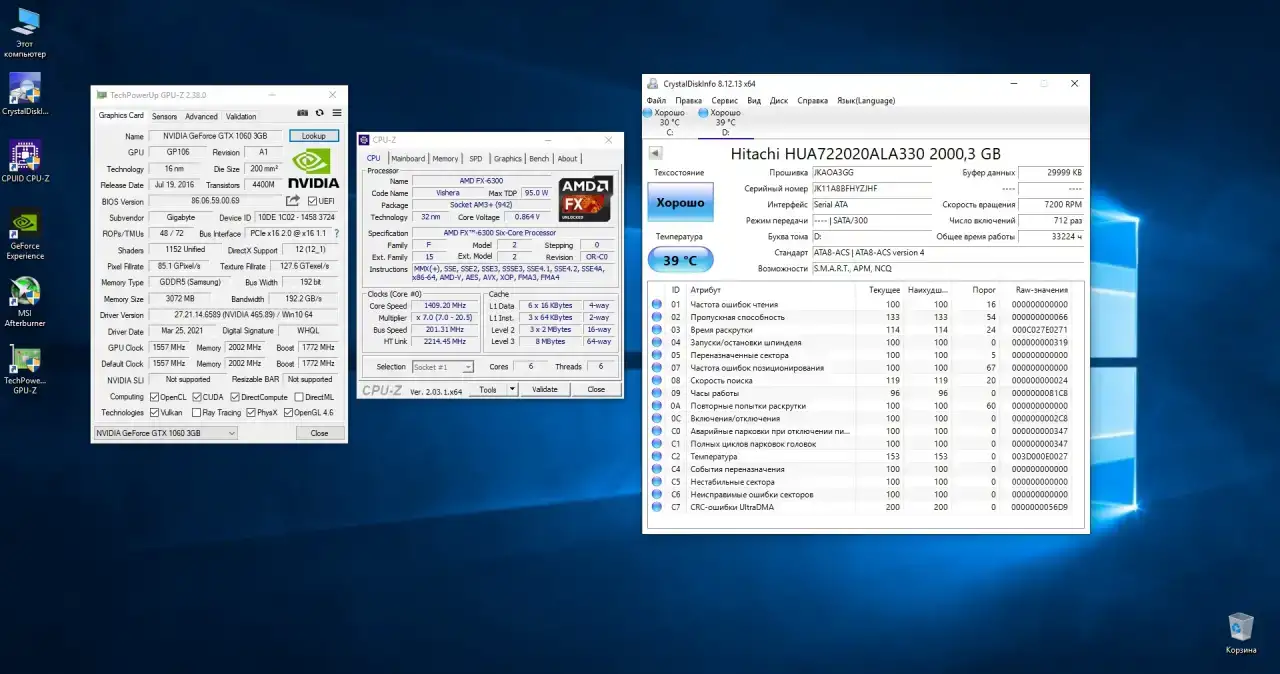Click the status dot for attribute C2 Температура
Image resolution: width=1280 pixels, height=674 pixels.
(x=657, y=456)
